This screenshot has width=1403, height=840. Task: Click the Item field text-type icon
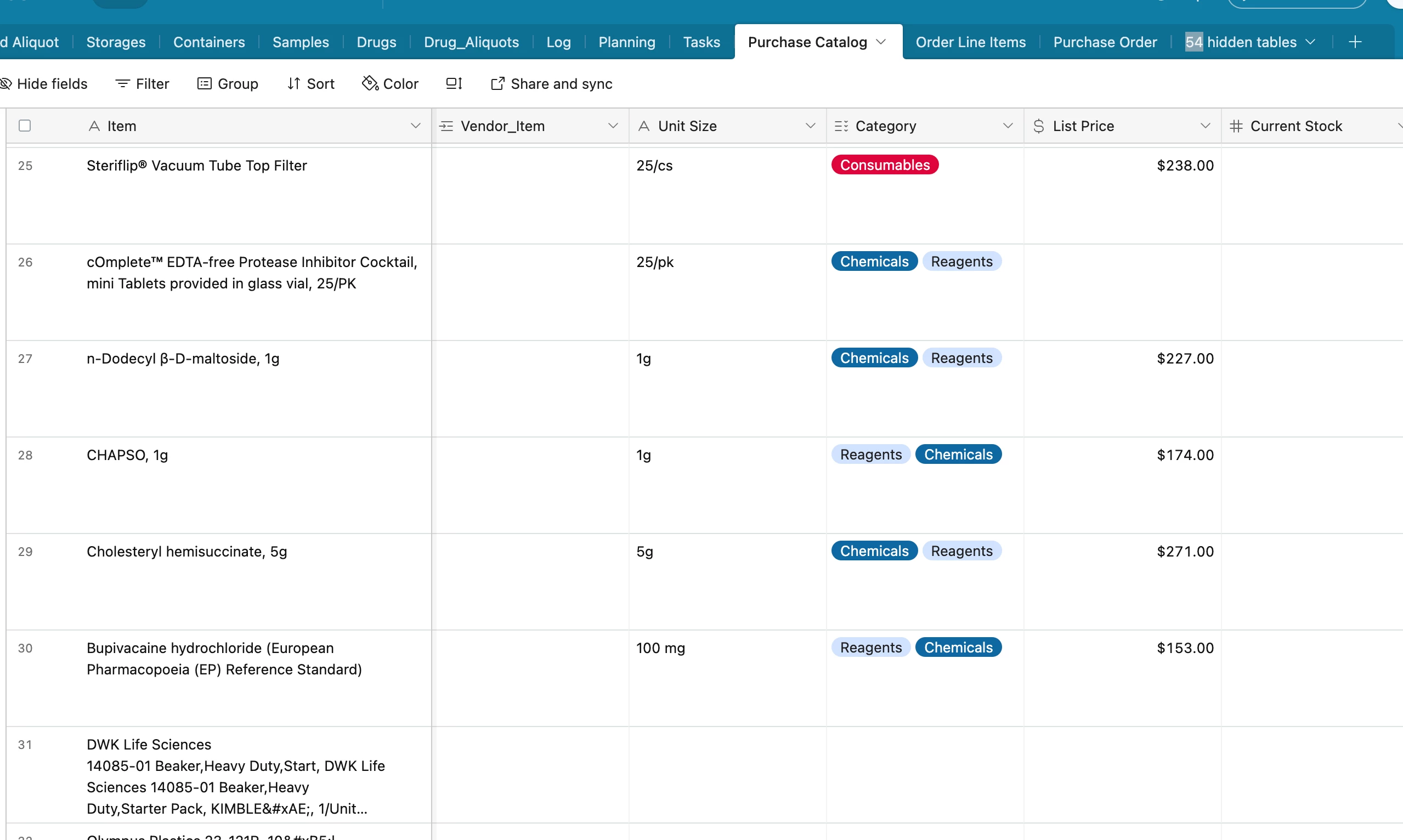pos(94,126)
